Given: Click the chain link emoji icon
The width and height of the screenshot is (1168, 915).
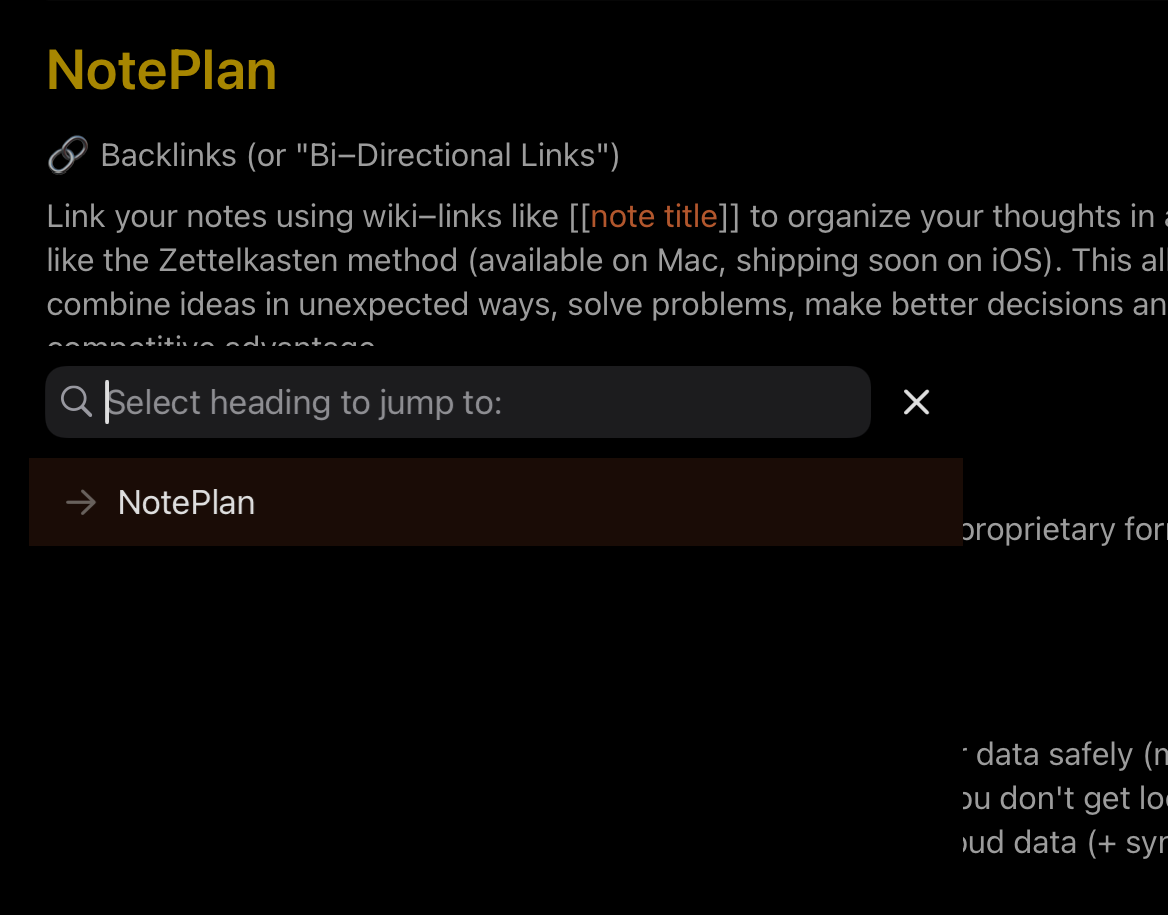Looking at the screenshot, I should [68, 155].
